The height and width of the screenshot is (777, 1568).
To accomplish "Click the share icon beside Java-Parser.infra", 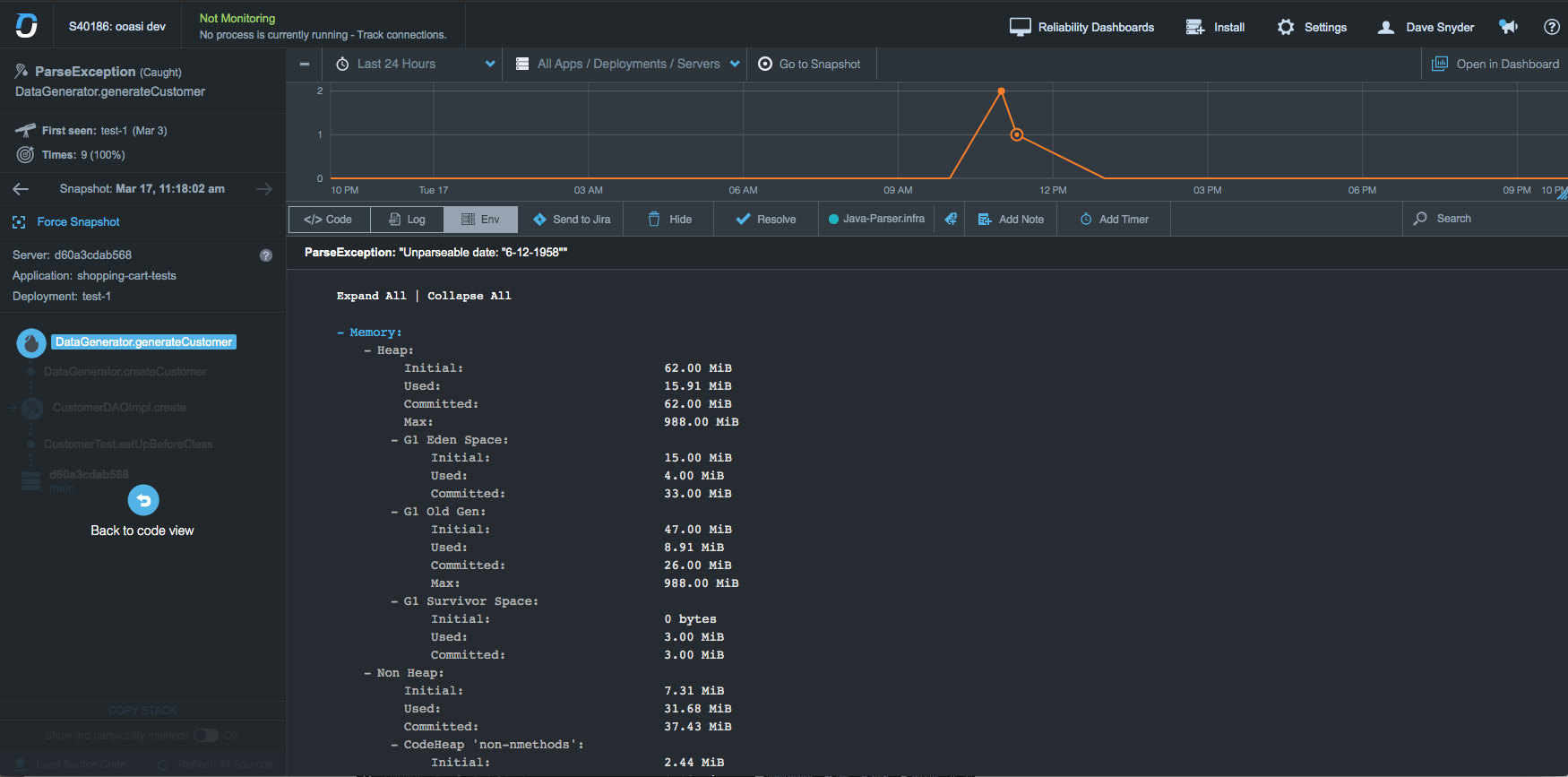I will [951, 219].
